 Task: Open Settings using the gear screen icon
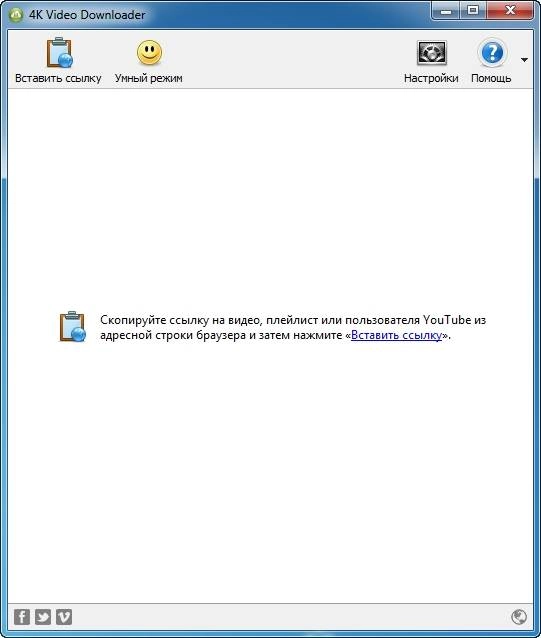coord(432,53)
